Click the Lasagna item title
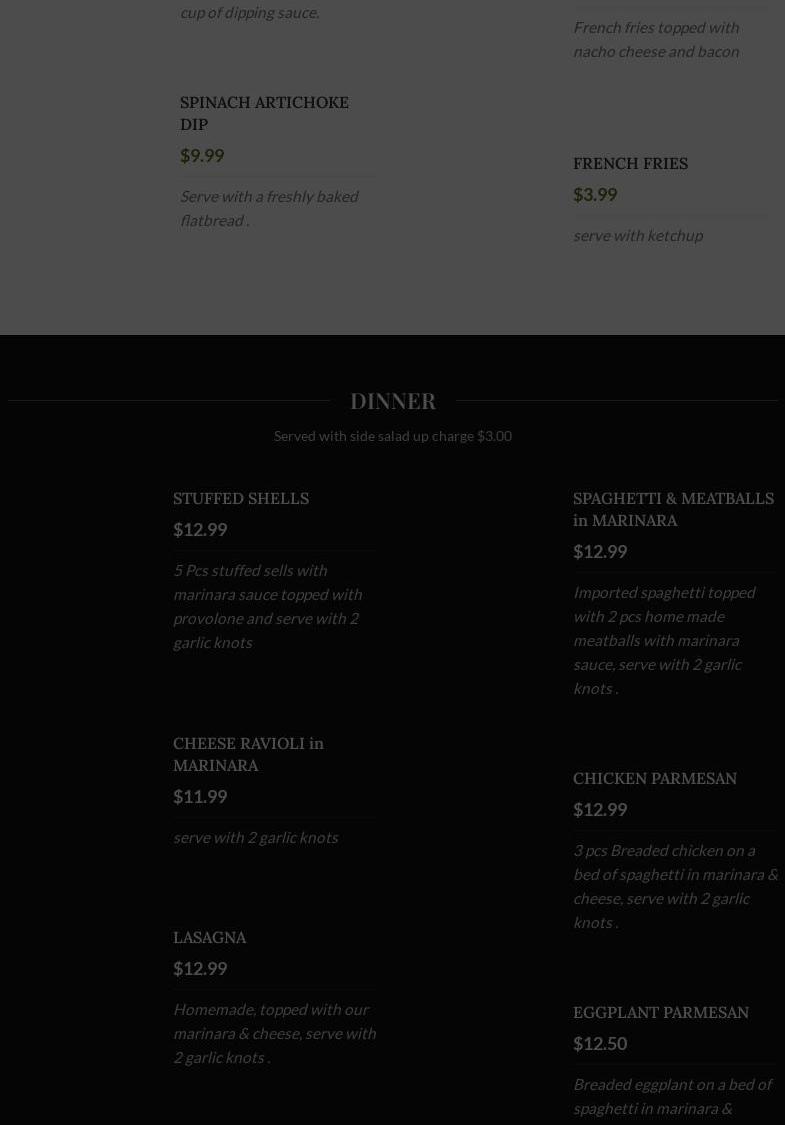The image size is (785, 1125). click(x=209, y=937)
